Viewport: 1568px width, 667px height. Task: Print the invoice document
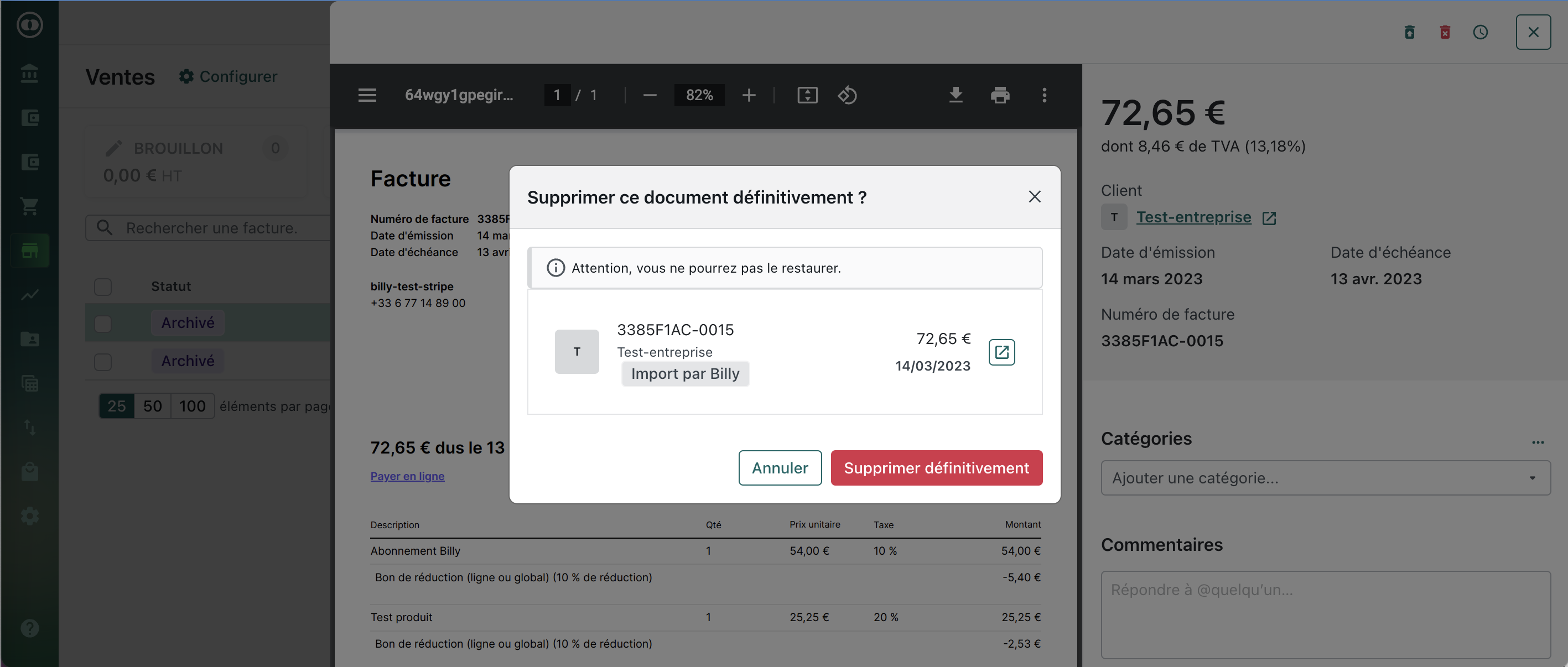point(999,95)
